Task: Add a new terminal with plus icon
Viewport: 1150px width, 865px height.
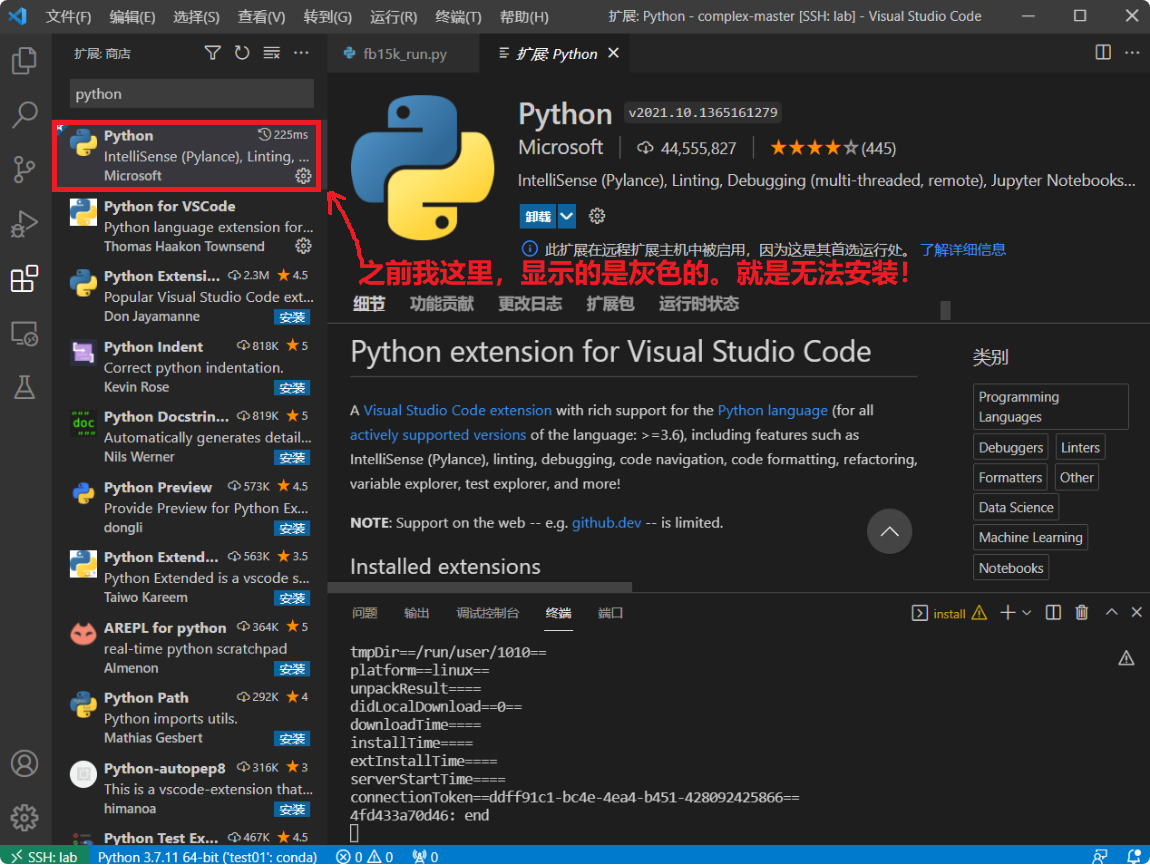Action: (x=1008, y=613)
